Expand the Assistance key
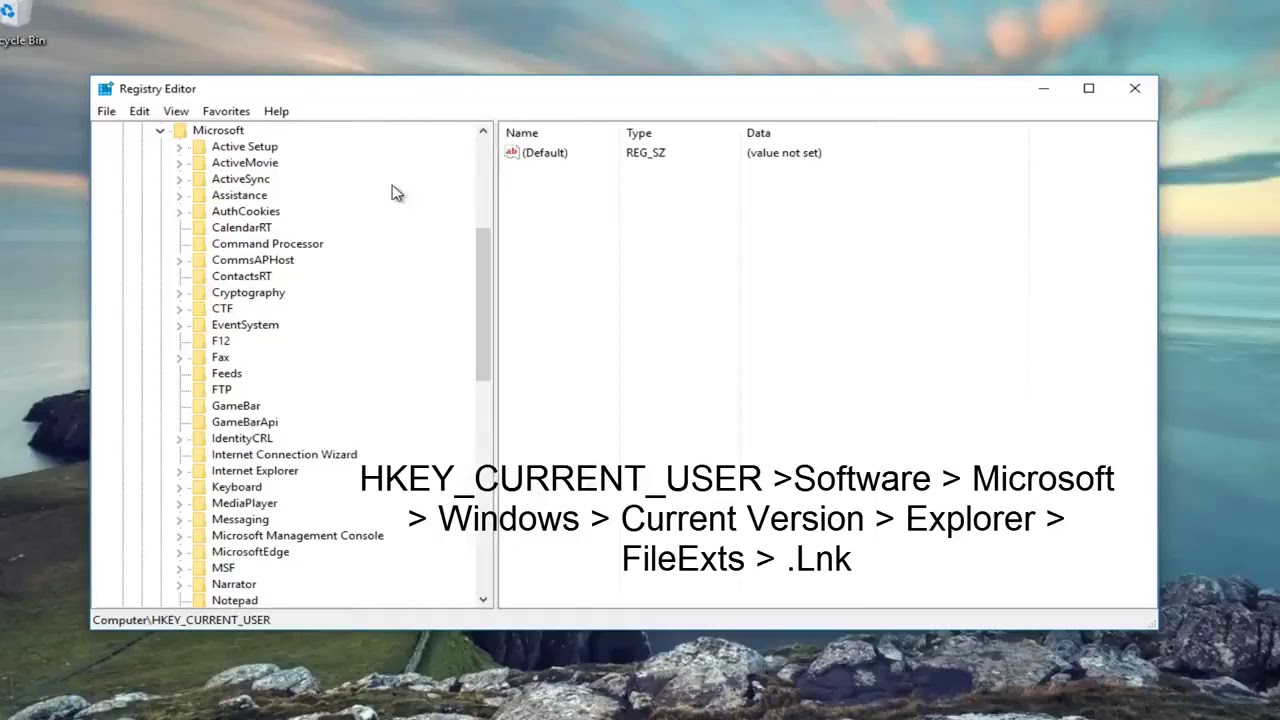1280x720 pixels. point(179,195)
